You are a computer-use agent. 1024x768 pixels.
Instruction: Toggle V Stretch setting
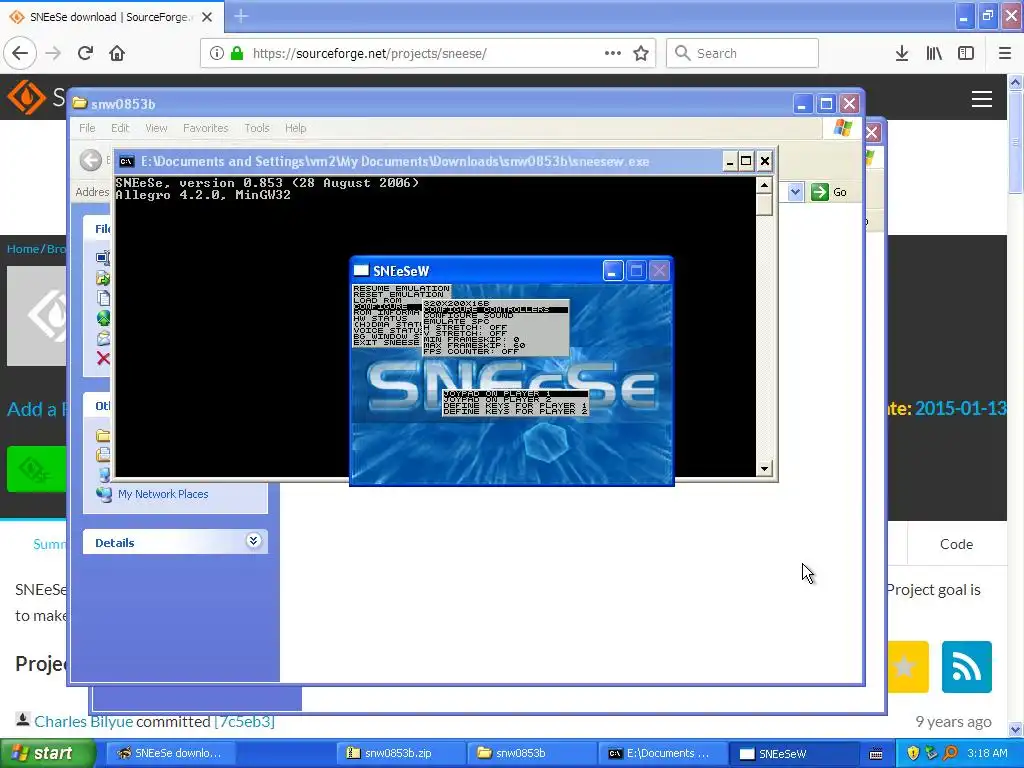click(465, 334)
